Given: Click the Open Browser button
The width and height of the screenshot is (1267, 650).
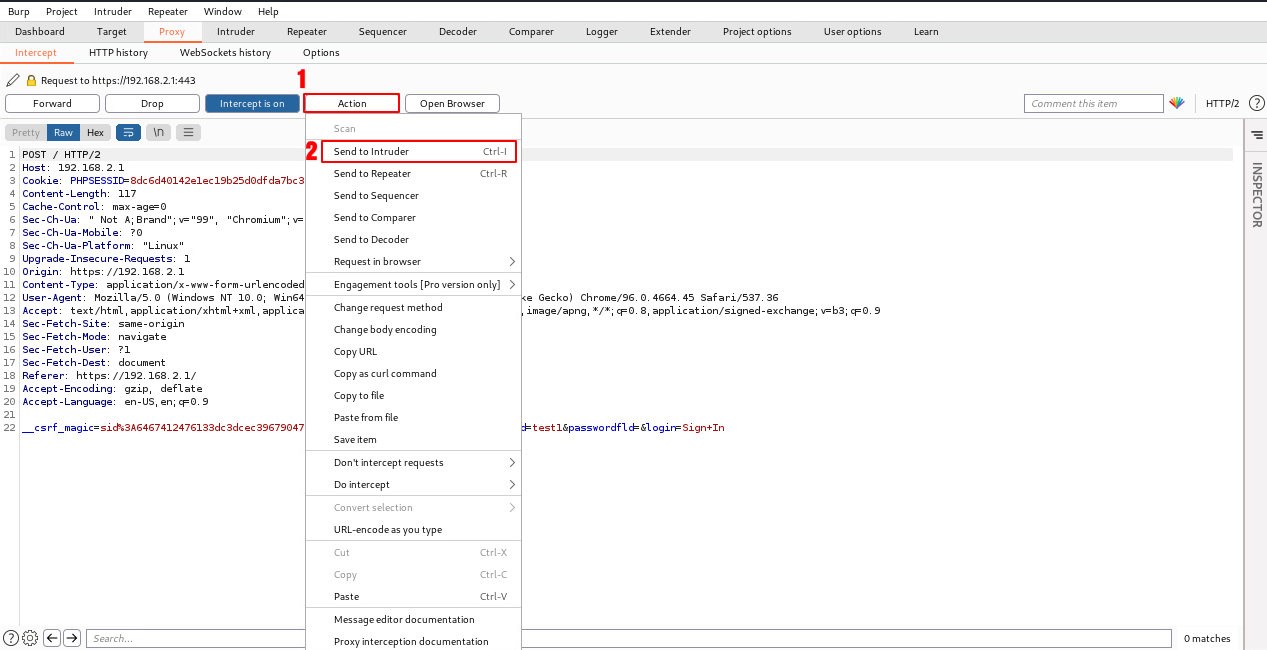Looking at the screenshot, I should [x=452, y=103].
